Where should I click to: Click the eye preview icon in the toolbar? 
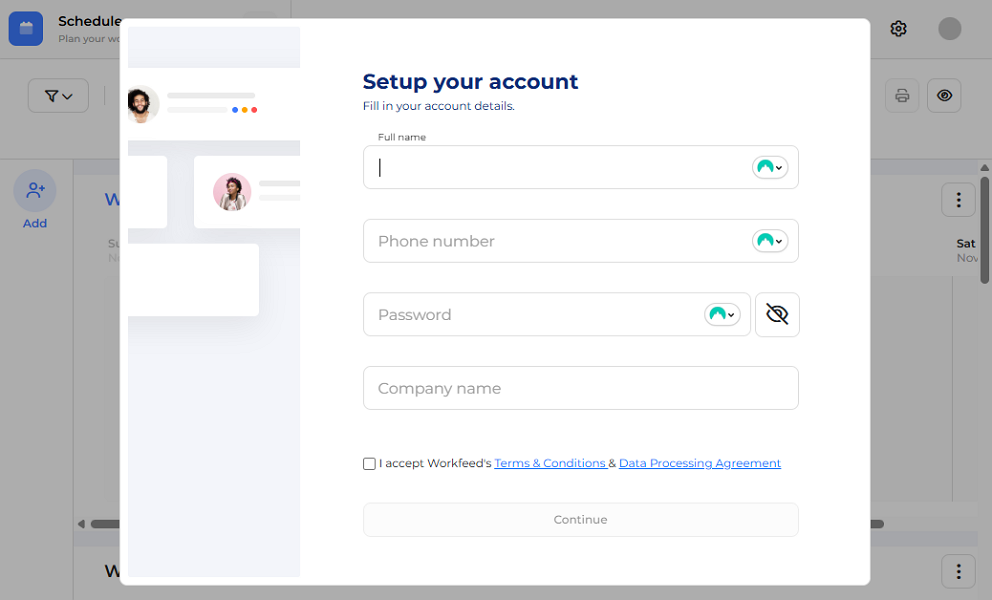(943, 95)
